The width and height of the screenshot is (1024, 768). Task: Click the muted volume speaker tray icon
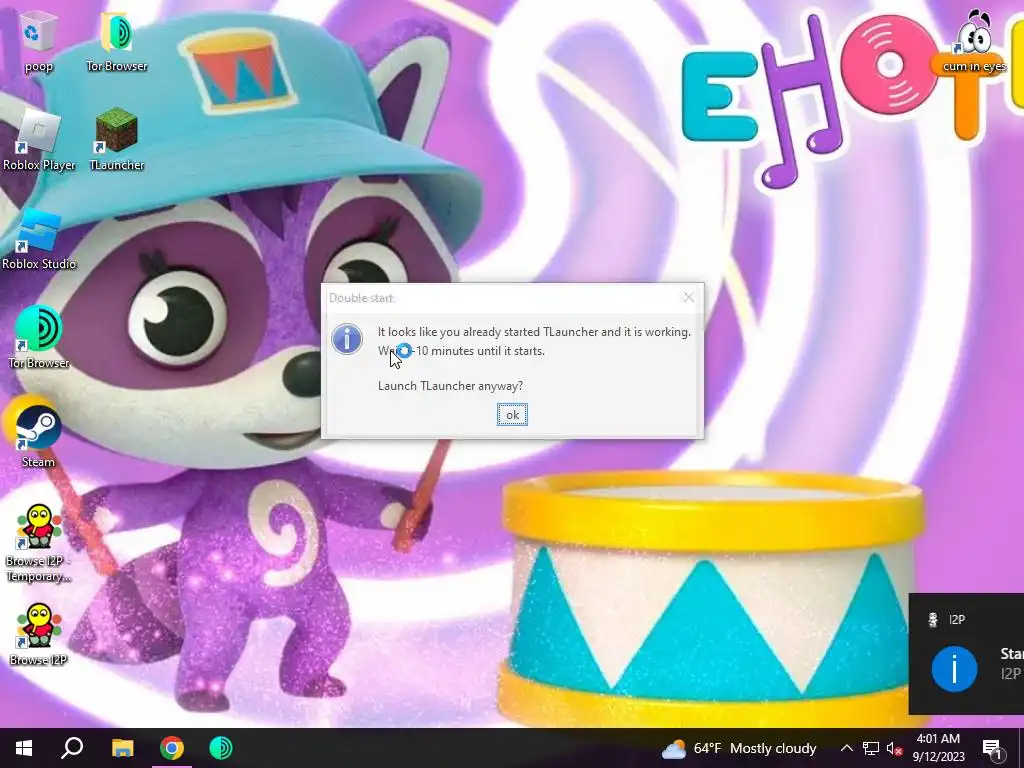click(x=895, y=748)
